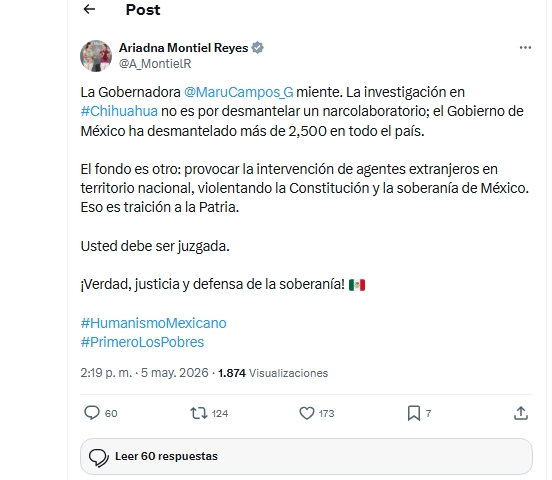Viewport: 552px width, 480px height.
Task: Open the @MaruCampos_G mention link
Action: click(239, 92)
